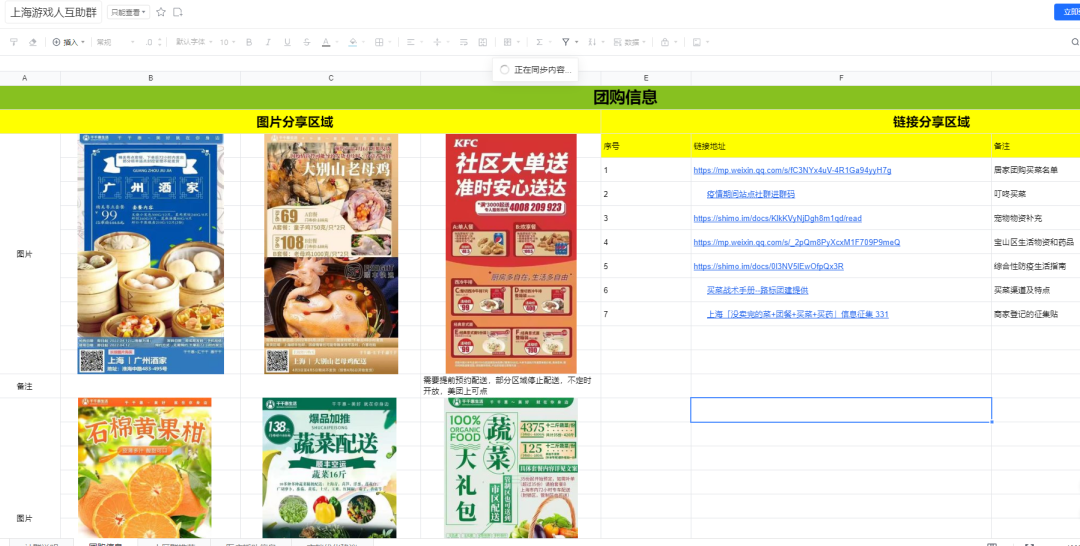Click the 蔬菜配送 poster image
Viewport: 1080px width, 546px height.
point(329,468)
